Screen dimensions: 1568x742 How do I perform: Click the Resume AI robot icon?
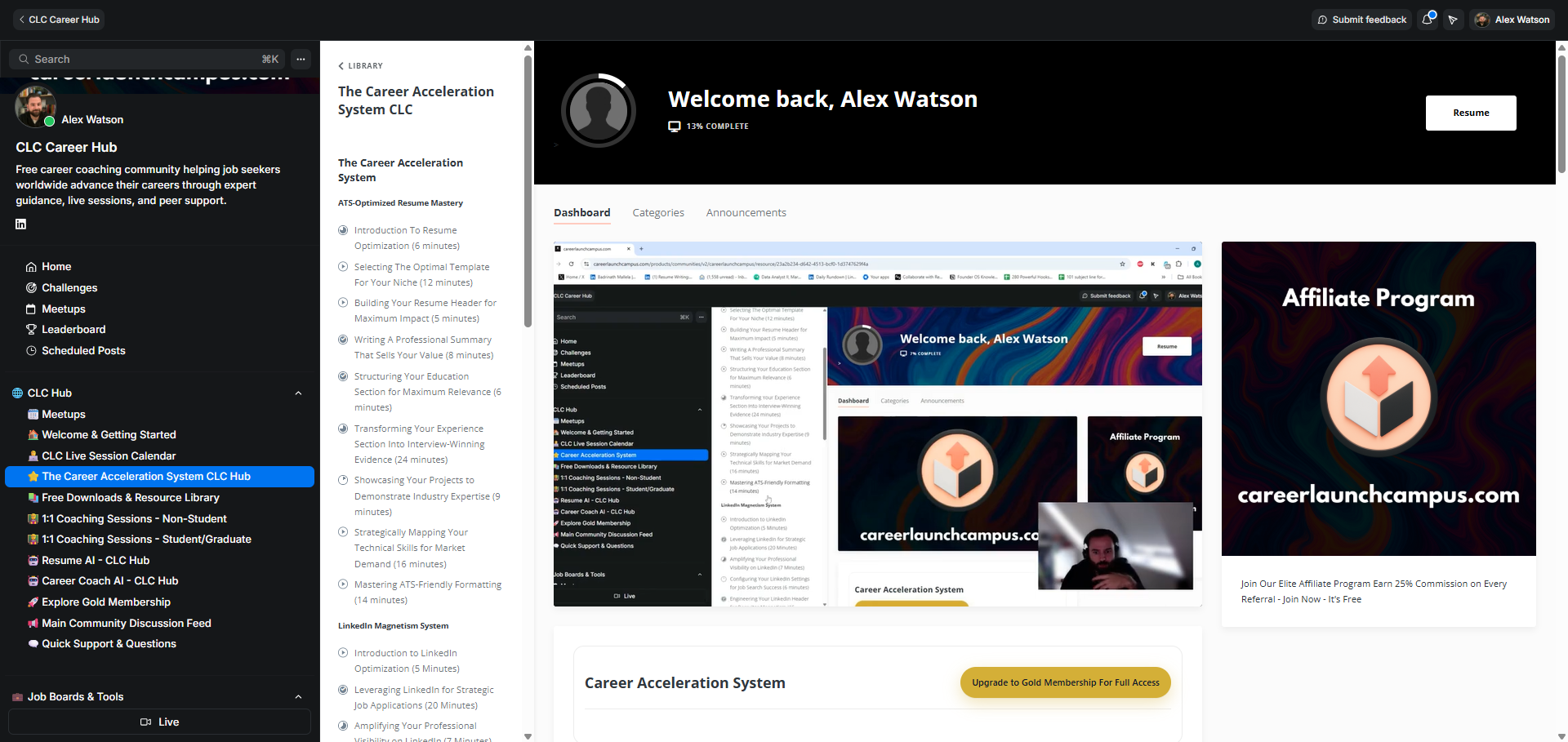33,561
